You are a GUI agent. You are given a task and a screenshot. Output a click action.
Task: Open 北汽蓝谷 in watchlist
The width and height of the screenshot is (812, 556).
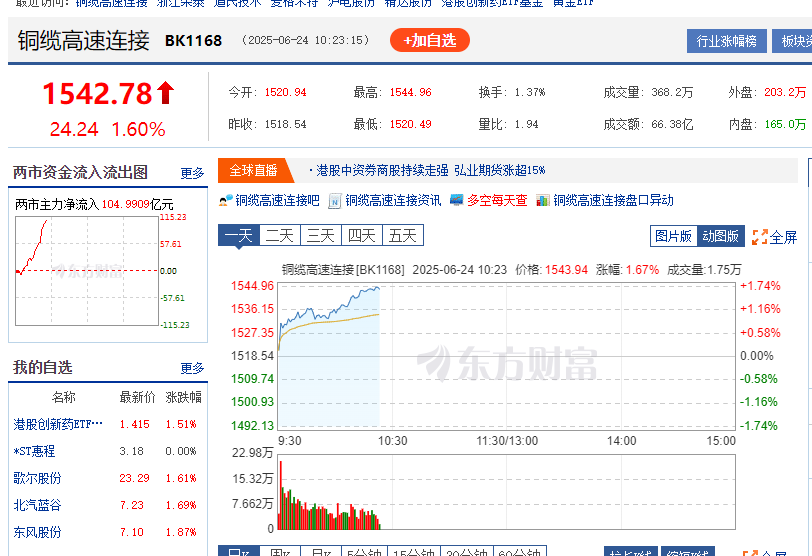click(x=37, y=505)
